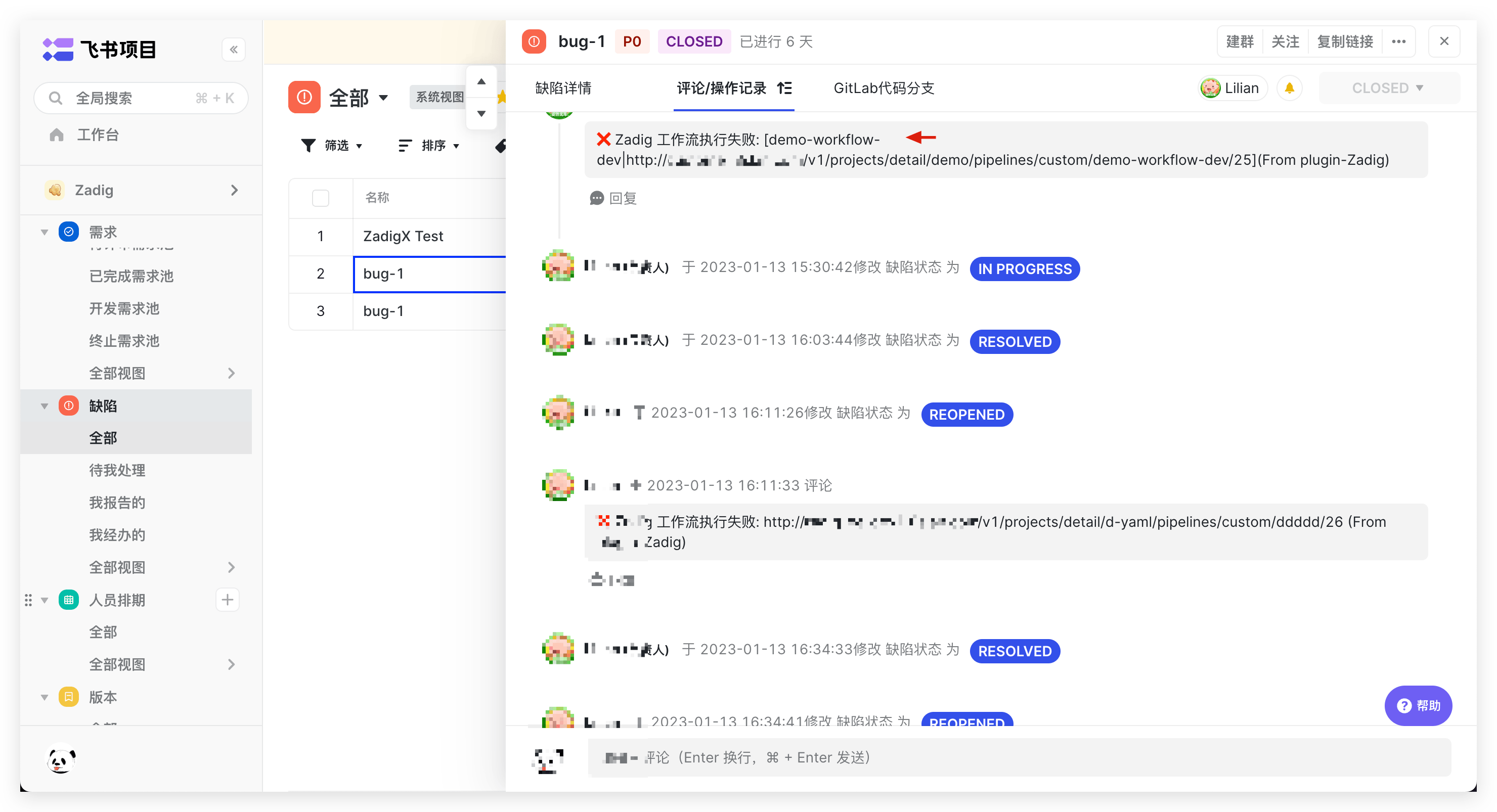The height and width of the screenshot is (812, 1497).
Task: Click 回复 under the Zadig failure comment
Action: point(612,198)
